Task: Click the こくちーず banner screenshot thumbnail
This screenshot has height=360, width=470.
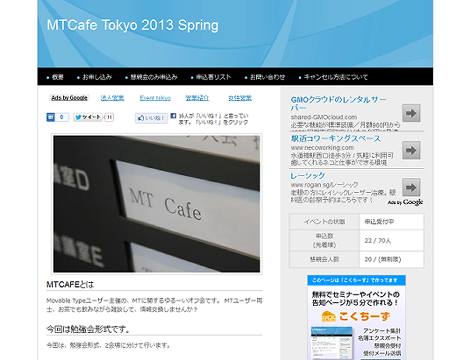Action: (331, 343)
